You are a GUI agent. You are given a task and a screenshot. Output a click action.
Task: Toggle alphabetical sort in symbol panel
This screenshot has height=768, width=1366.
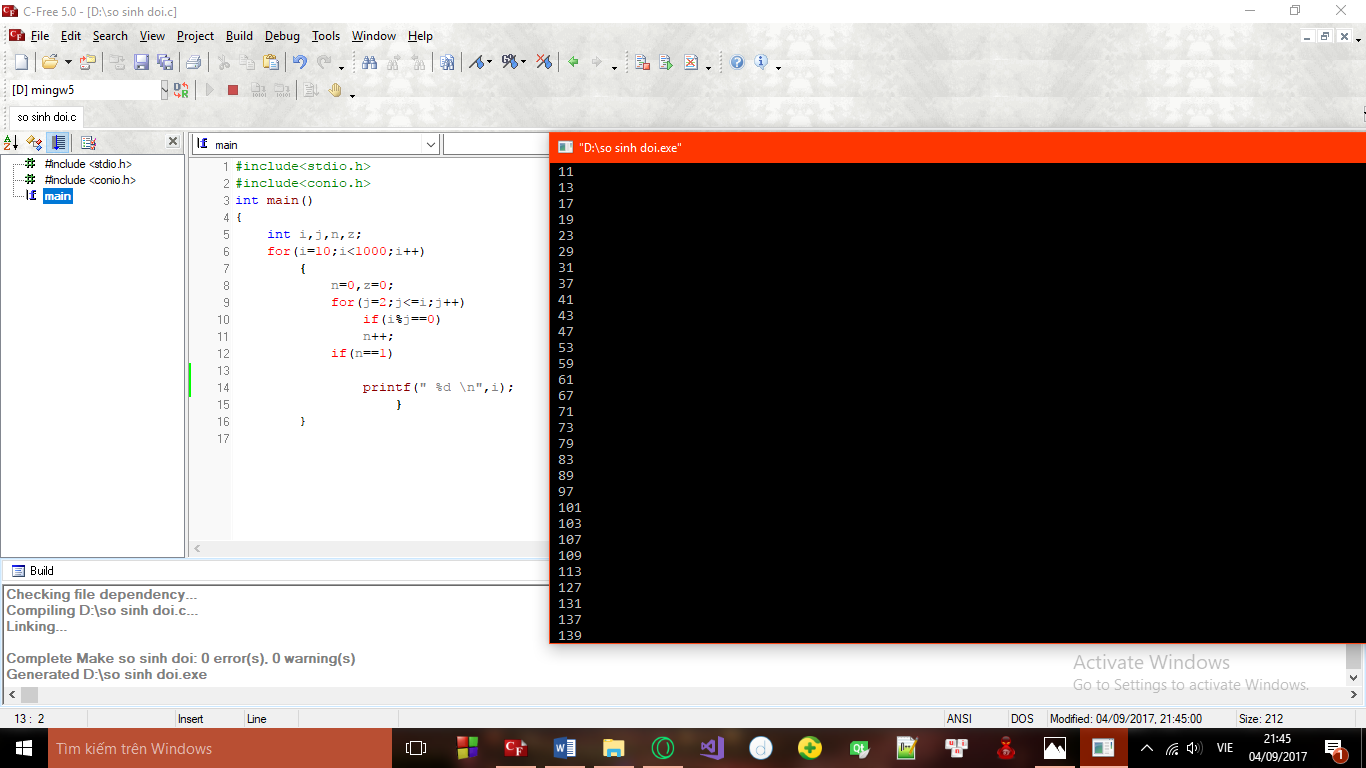11,143
